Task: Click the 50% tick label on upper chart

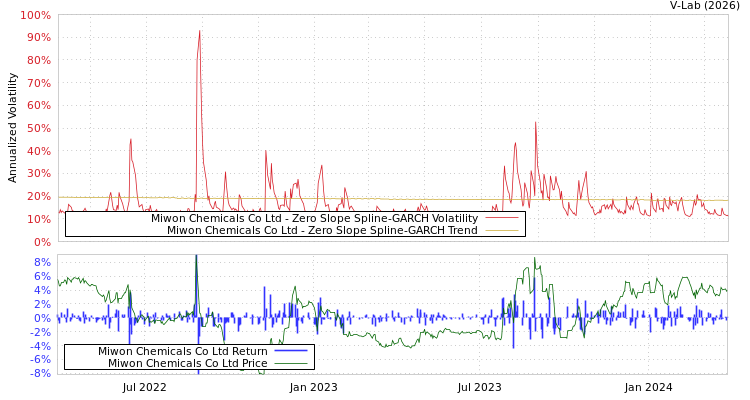Action: [38, 128]
